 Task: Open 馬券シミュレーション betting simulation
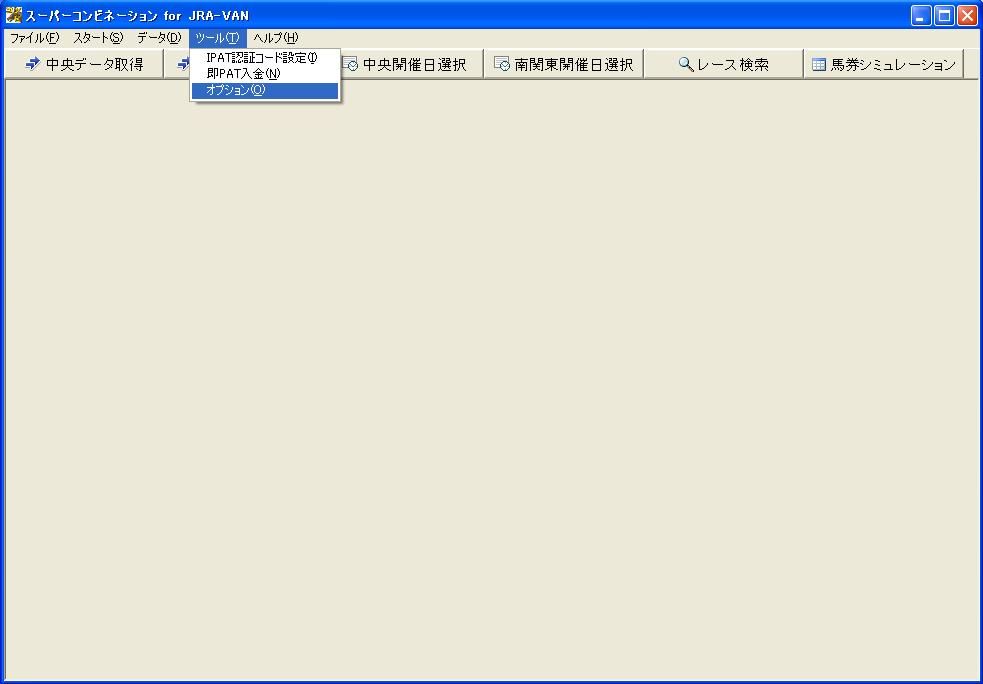tap(883, 64)
